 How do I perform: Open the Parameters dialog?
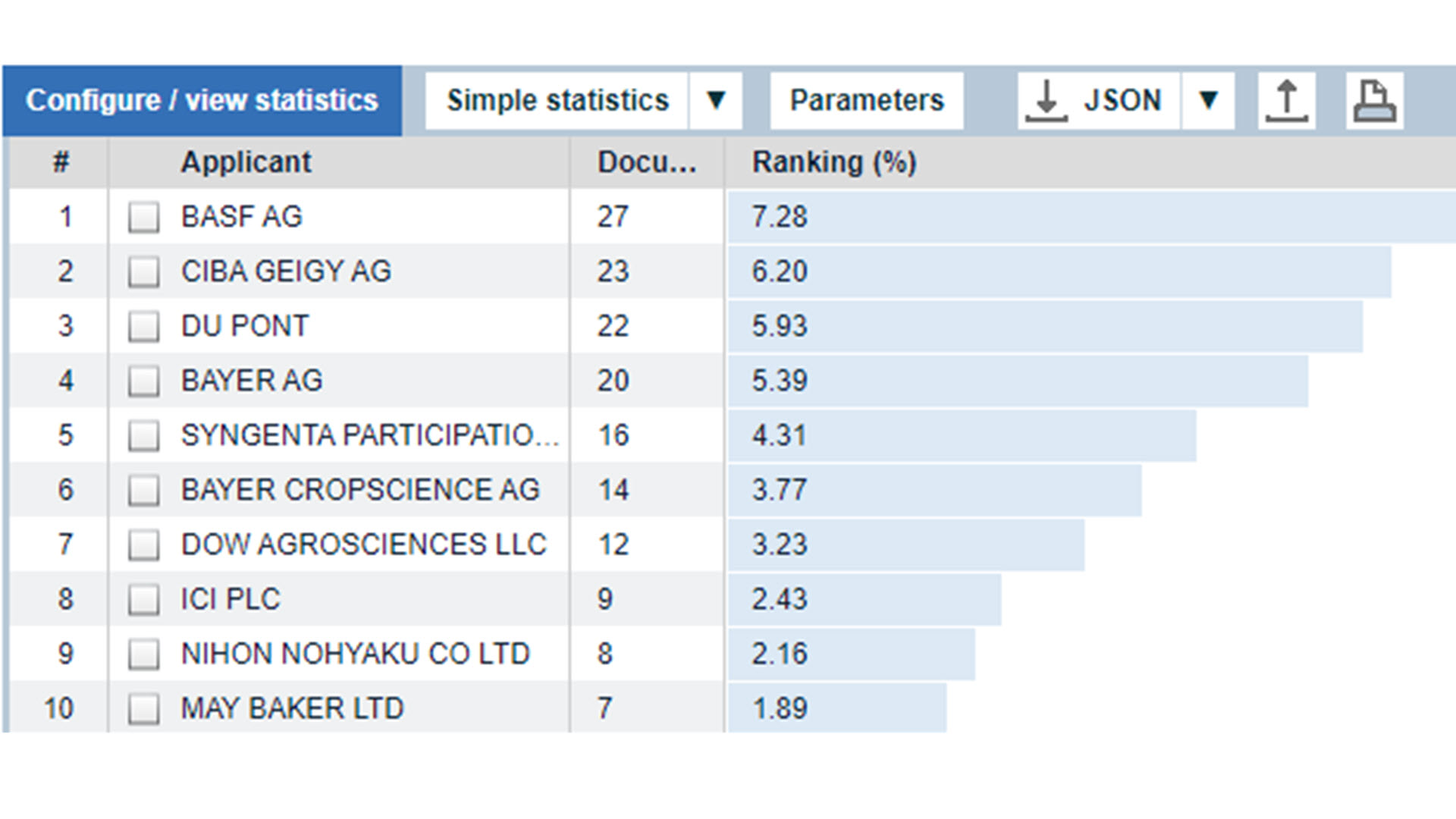pyautogui.click(x=865, y=99)
